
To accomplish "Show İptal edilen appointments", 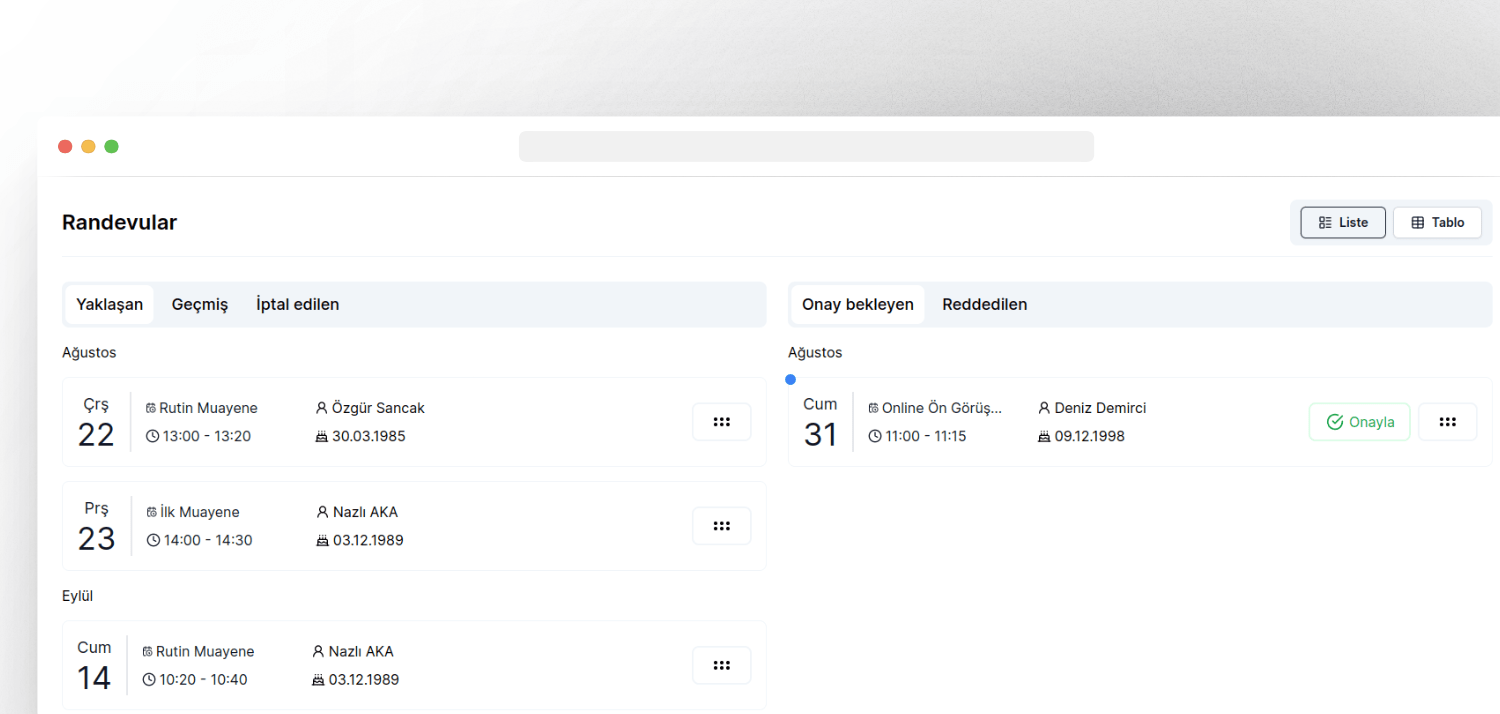I will [297, 305].
